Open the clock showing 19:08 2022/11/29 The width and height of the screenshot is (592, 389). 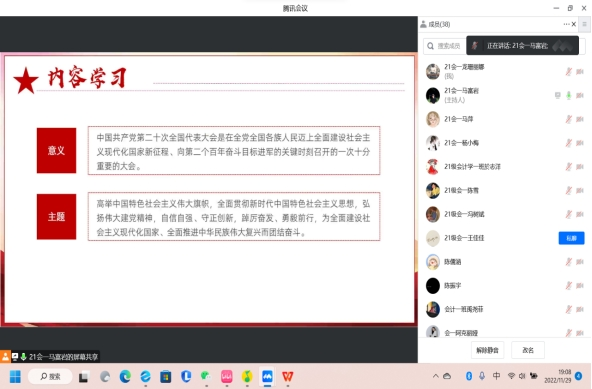coord(557,376)
